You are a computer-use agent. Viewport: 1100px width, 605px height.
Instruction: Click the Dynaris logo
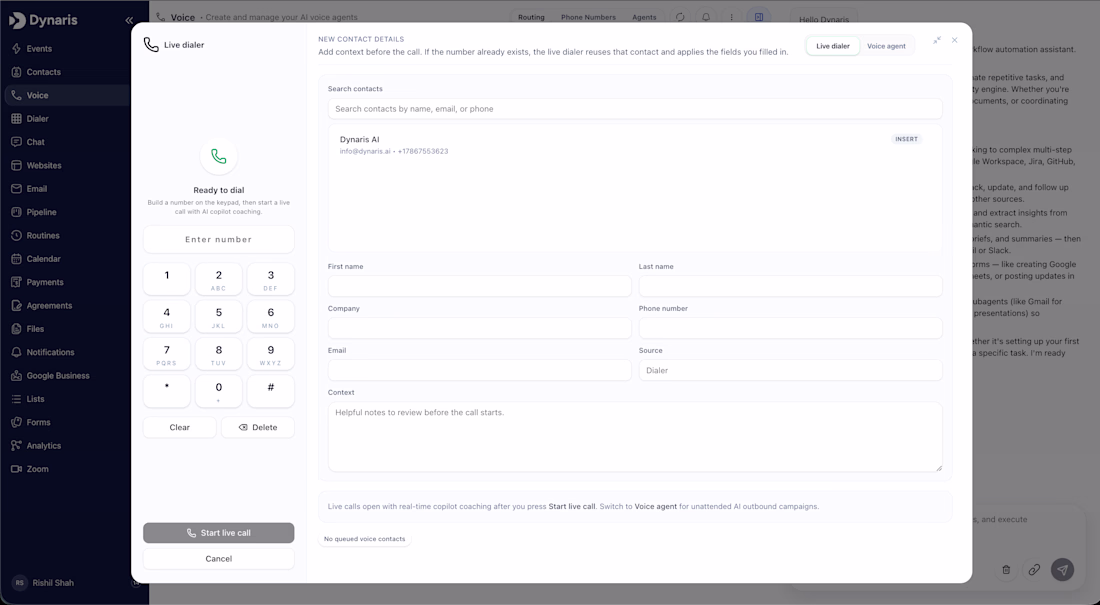pos(43,20)
